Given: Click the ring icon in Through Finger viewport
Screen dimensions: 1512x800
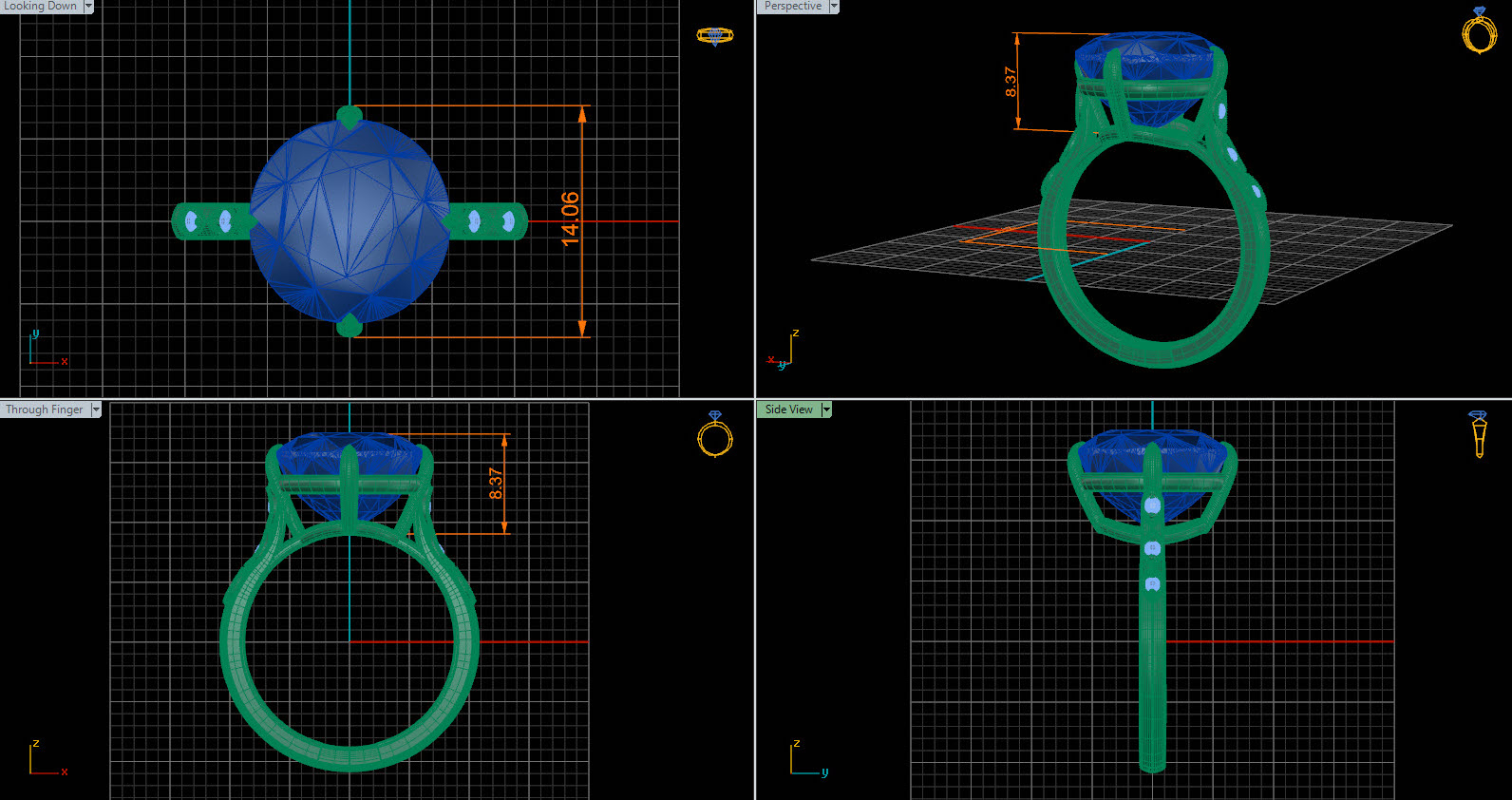Looking at the screenshot, I should pyautogui.click(x=715, y=434).
